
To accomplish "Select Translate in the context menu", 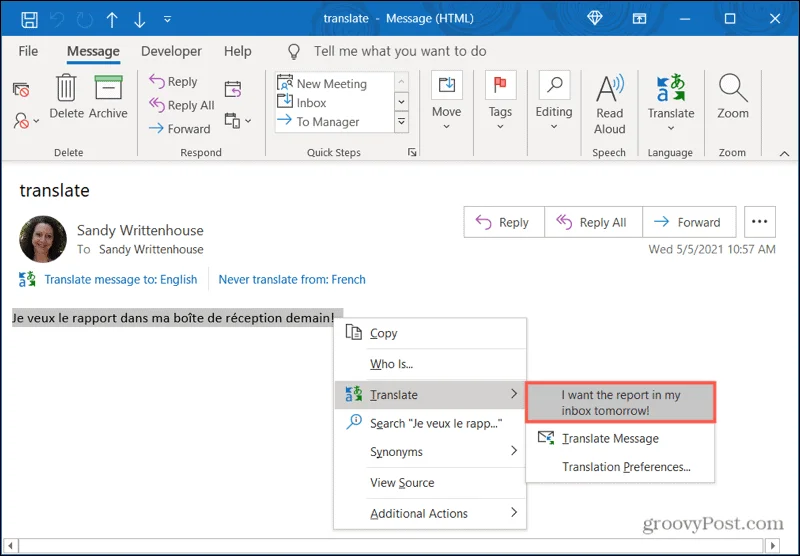I will [430, 394].
